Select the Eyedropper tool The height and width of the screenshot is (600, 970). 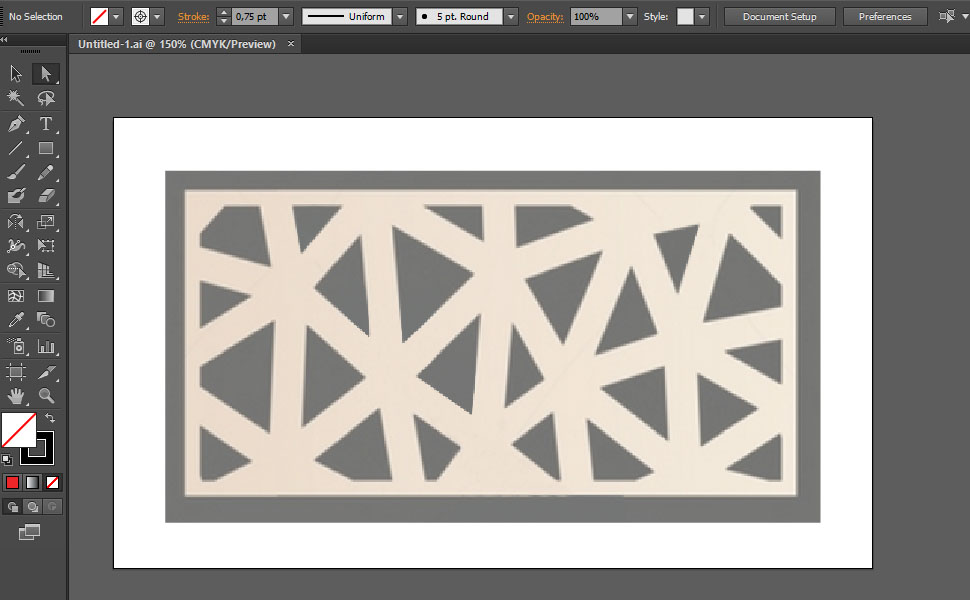tap(15, 320)
